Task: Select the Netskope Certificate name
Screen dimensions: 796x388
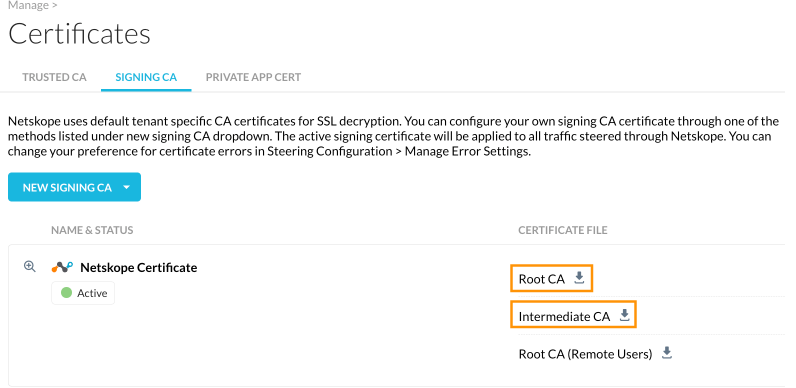Action: [139, 268]
